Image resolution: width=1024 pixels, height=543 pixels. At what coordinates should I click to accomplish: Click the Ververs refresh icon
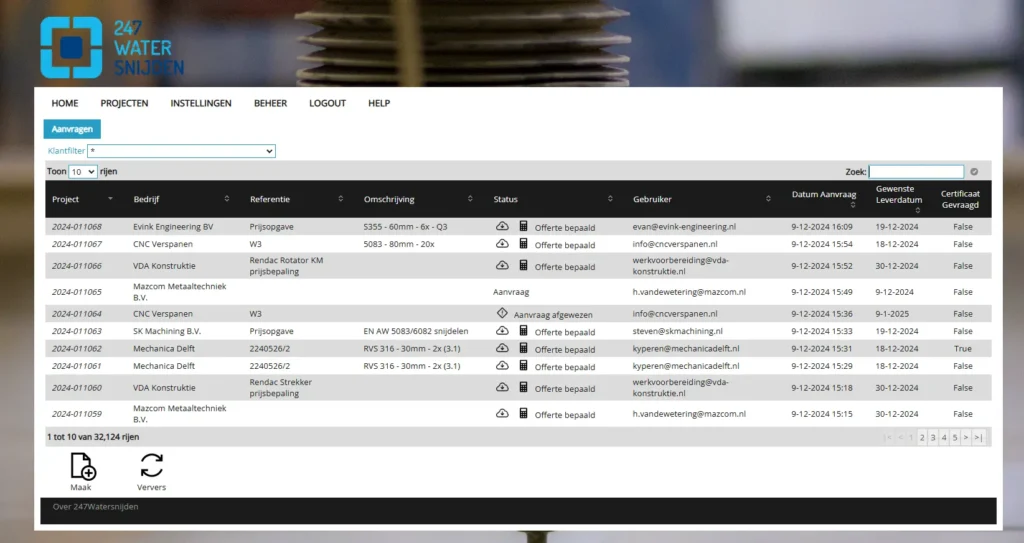tap(151, 466)
